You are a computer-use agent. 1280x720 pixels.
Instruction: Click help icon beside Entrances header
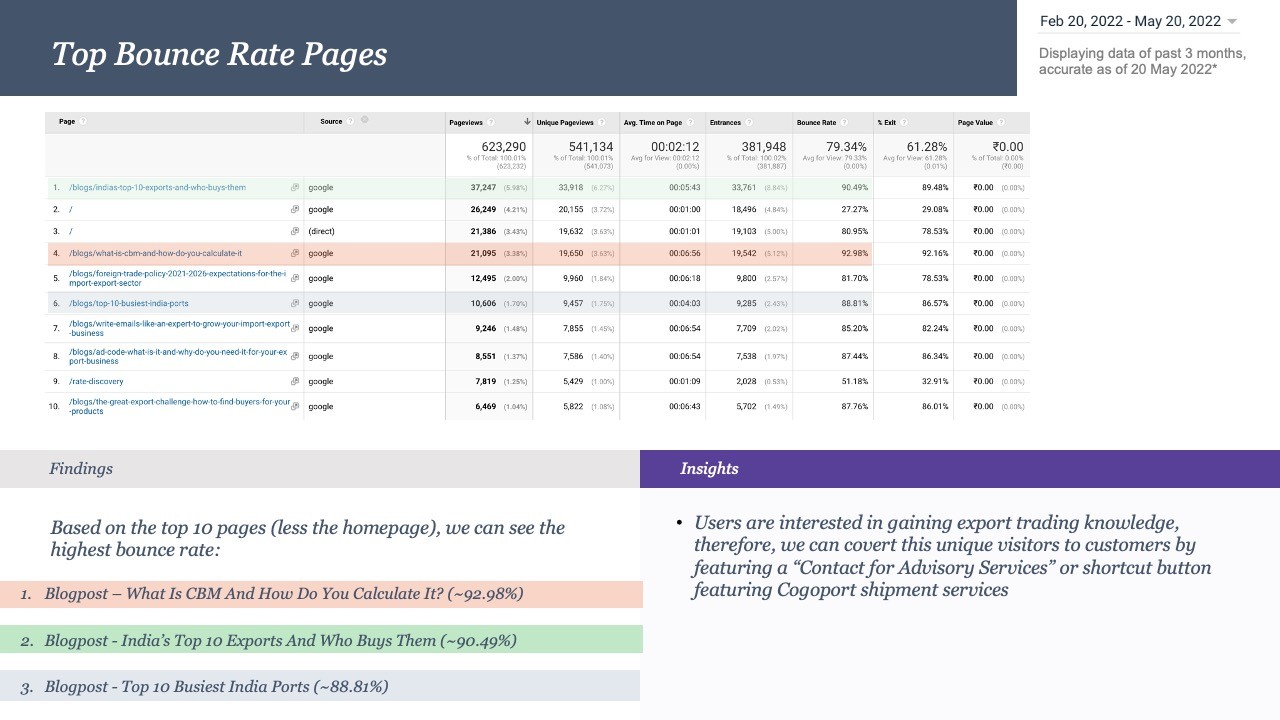point(749,123)
